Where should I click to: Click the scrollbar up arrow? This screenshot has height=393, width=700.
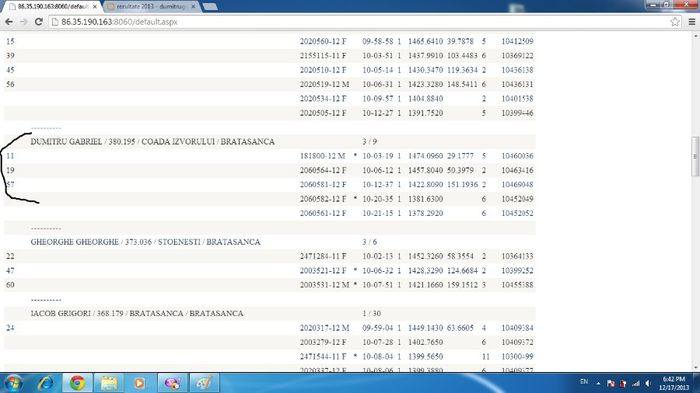[695, 36]
